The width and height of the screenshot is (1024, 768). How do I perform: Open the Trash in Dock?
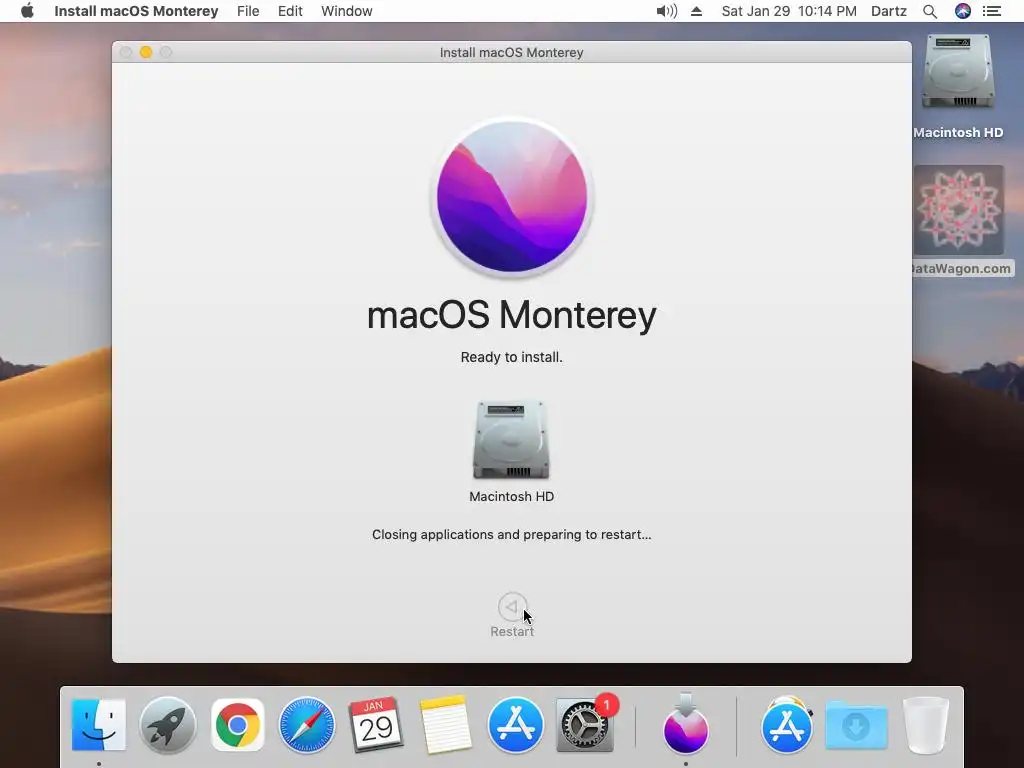(x=925, y=725)
